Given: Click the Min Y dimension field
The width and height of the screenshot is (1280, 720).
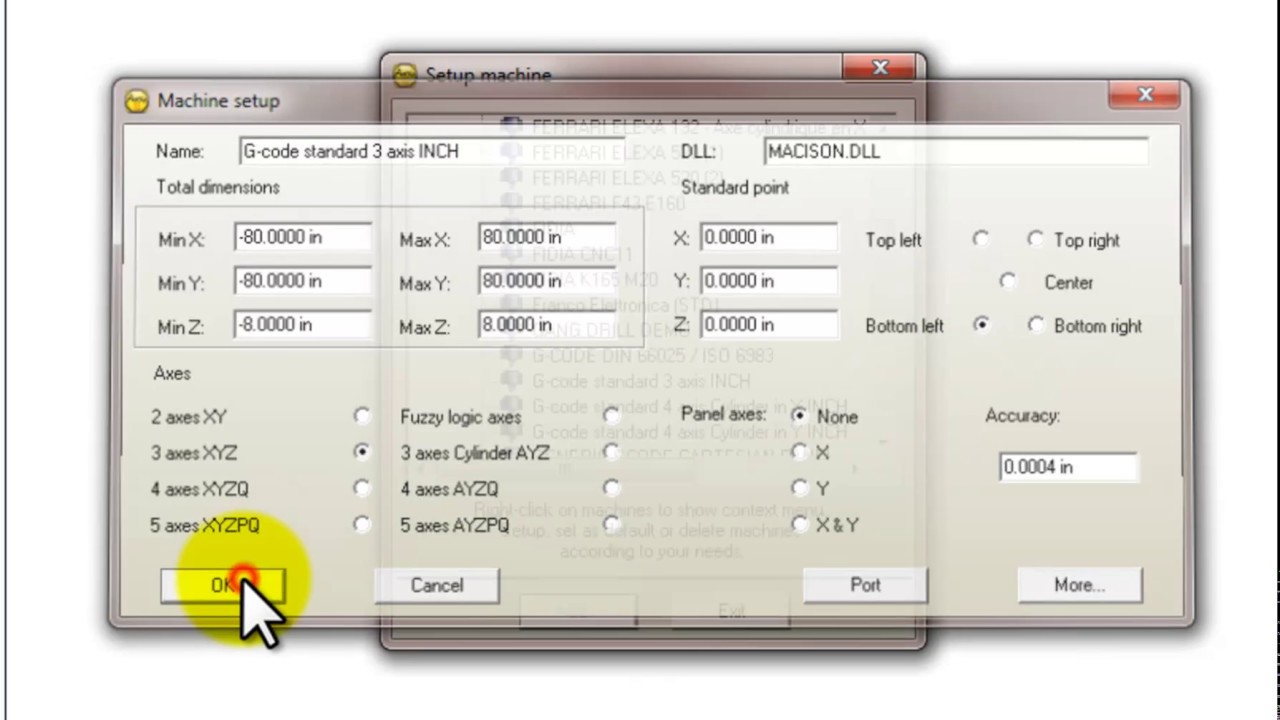Looking at the screenshot, I should pyautogui.click(x=303, y=281).
